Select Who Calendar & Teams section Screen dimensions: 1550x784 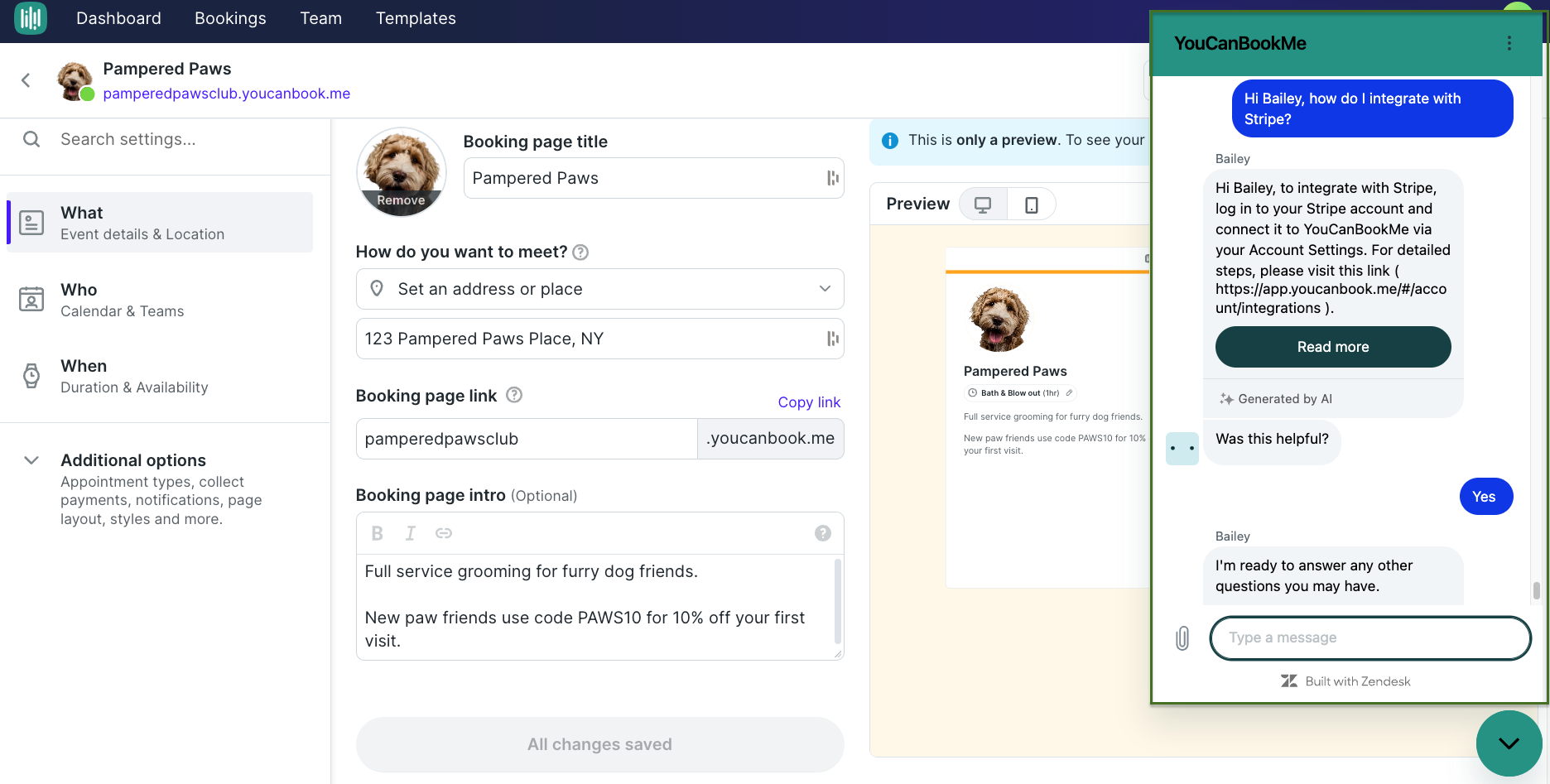pyautogui.click(x=160, y=300)
